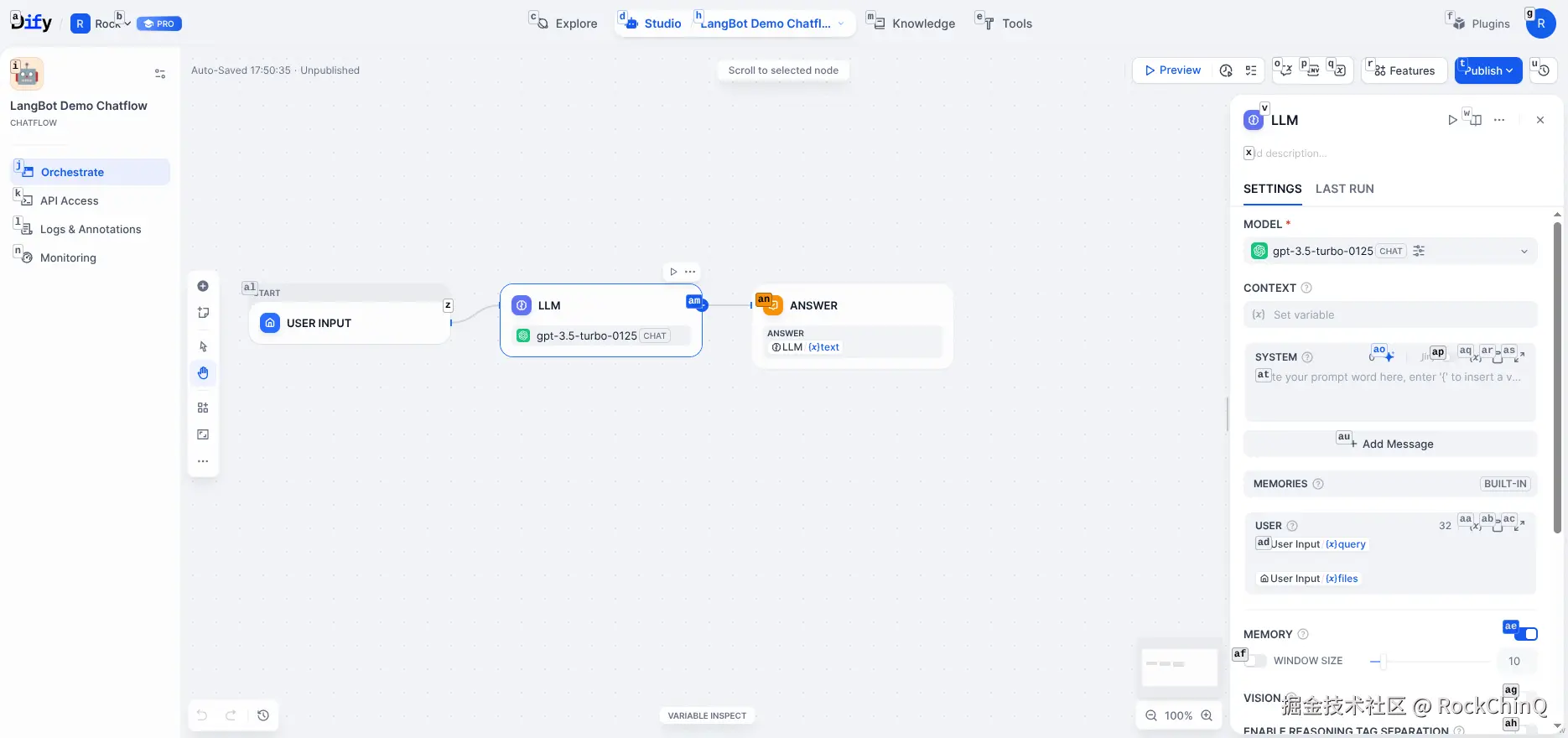Open Monitoring in sidebar
This screenshot has width=1568, height=738.
[90, 257]
